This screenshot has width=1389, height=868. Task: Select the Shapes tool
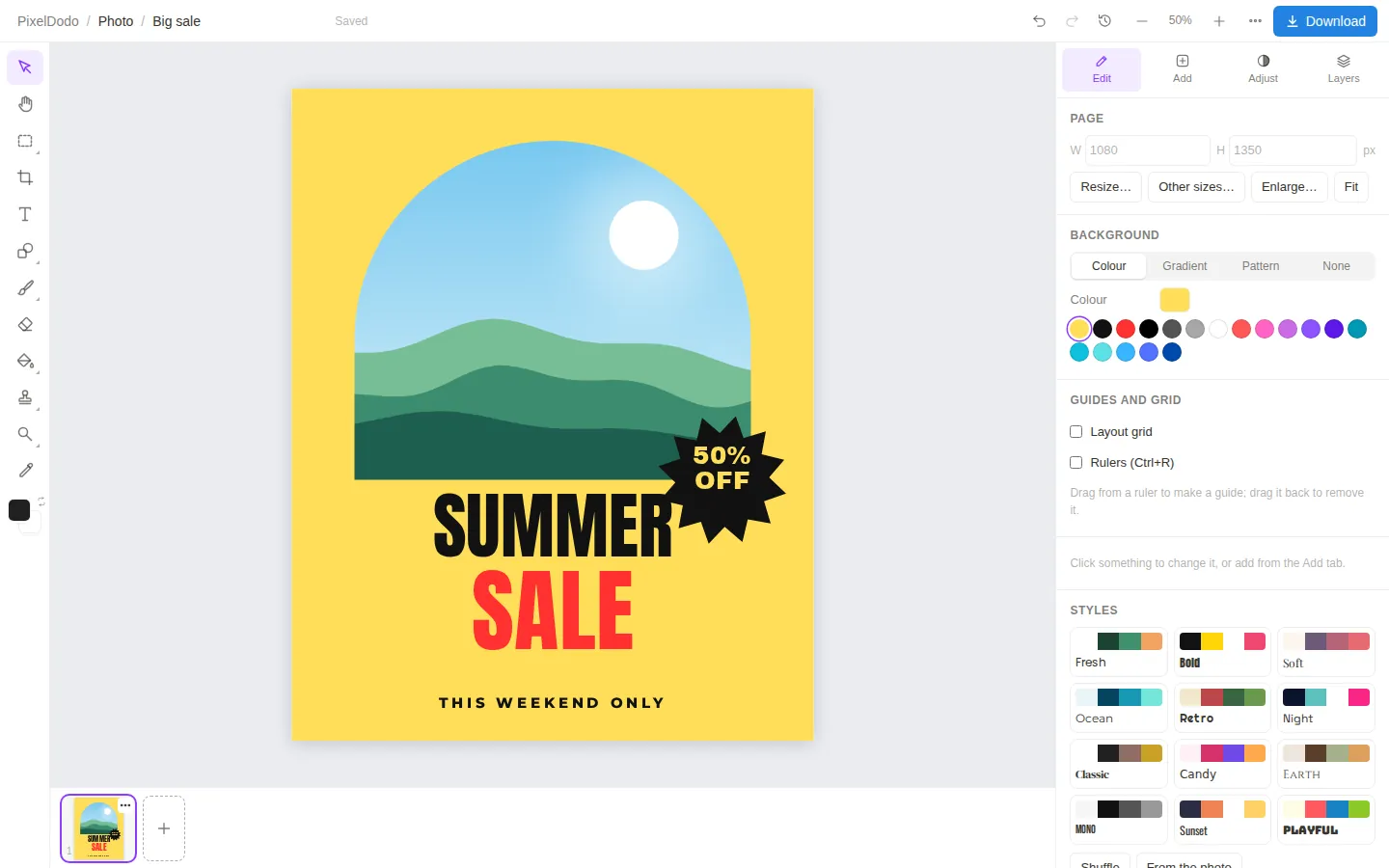point(25,251)
